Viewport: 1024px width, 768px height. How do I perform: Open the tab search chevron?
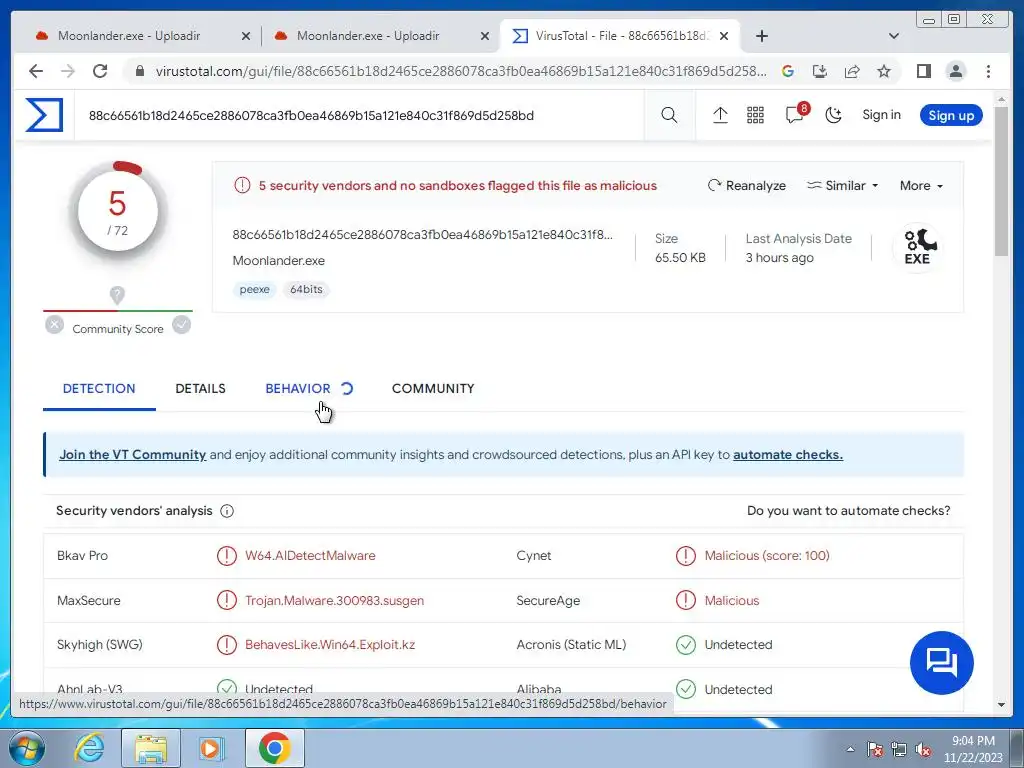coord(894,36)
